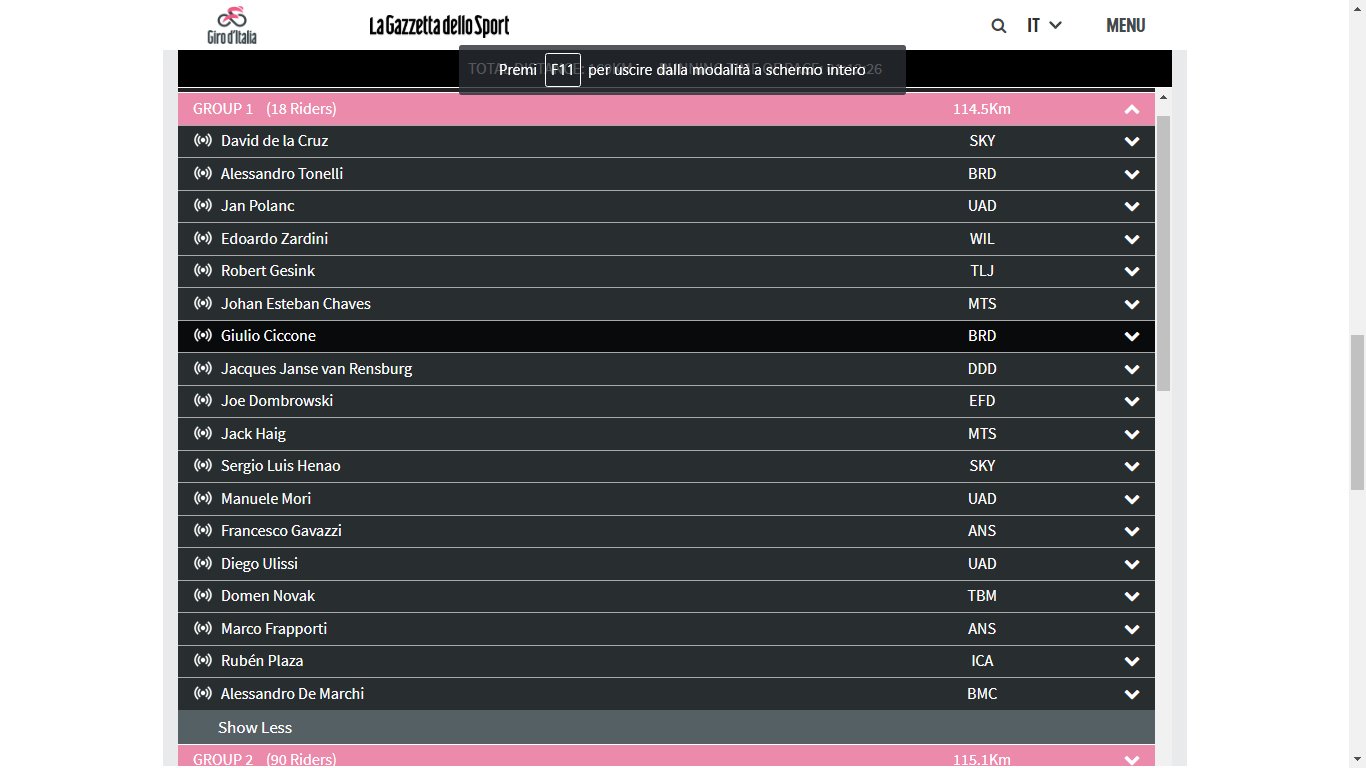Expand Domen Novak row chevron

point(1131,596)
